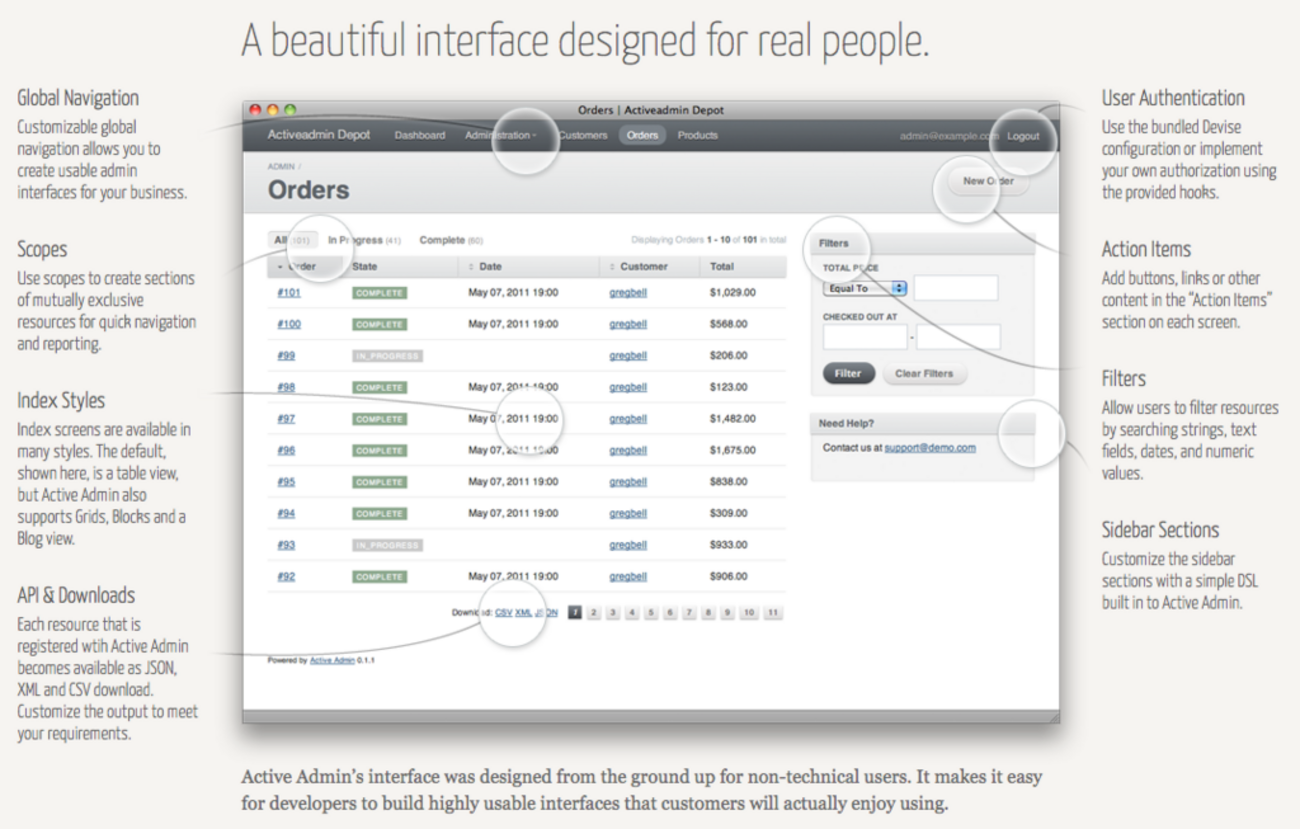Go to pagination page 6
Image resolution: width=1300 pixels, height=829 pixels.
670,613
